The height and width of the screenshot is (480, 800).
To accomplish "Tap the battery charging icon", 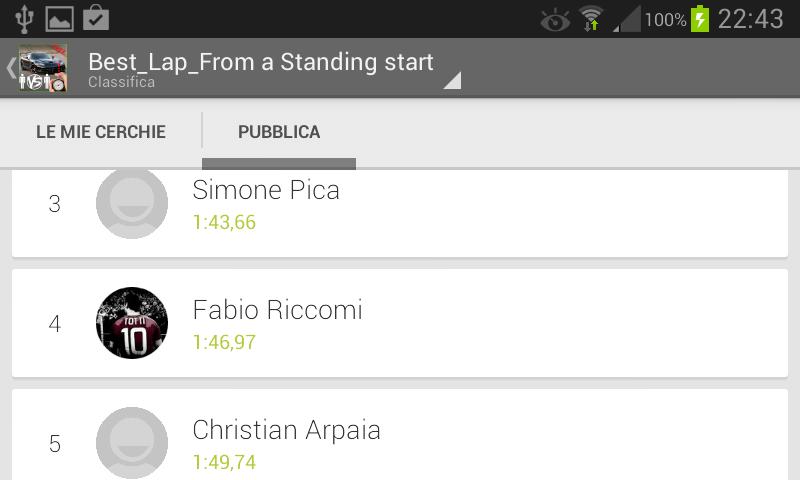I will coord(700,18).
